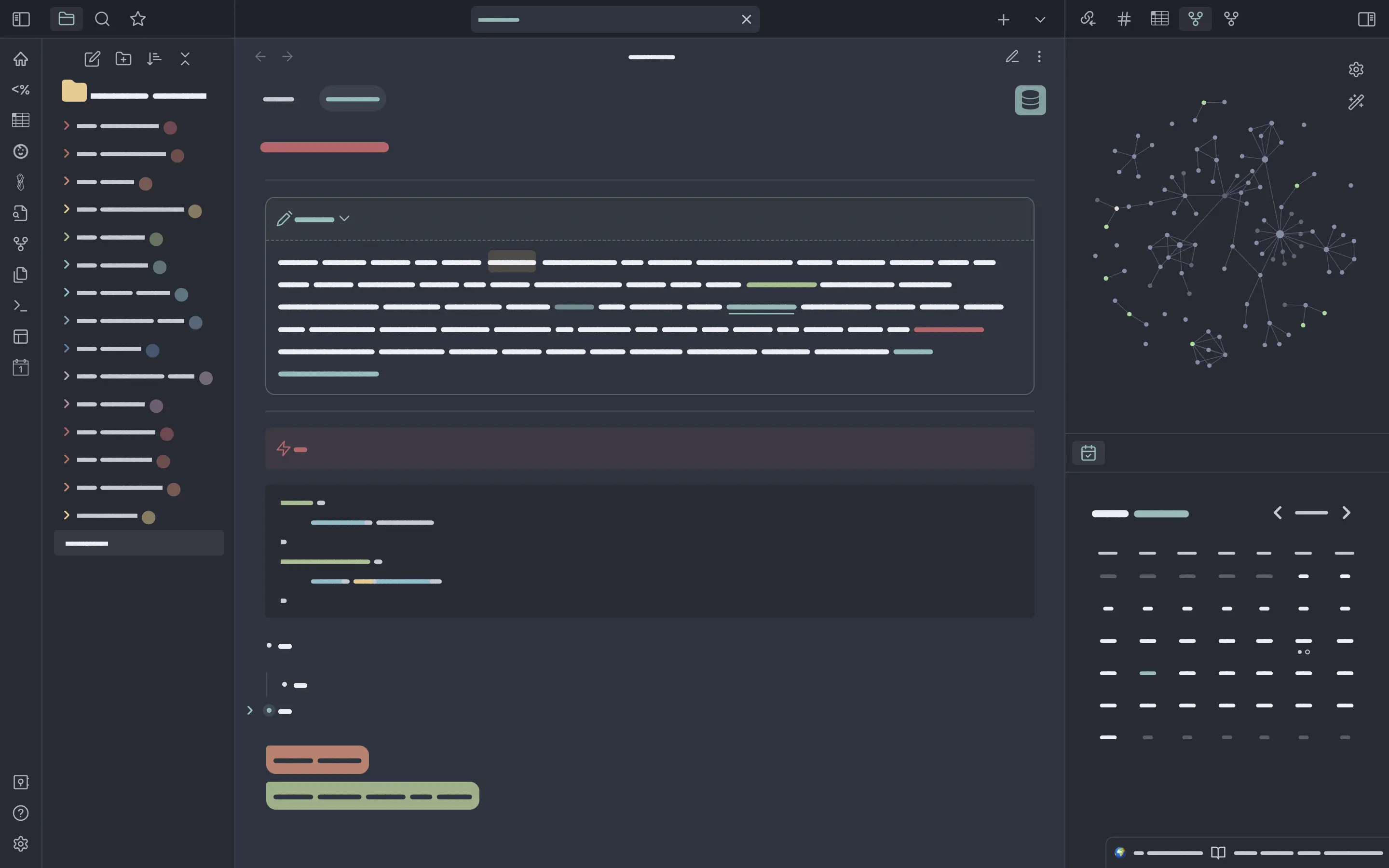Change file explorer sort order
This screenshot has width=1389, height=868.
pos(154,58)
